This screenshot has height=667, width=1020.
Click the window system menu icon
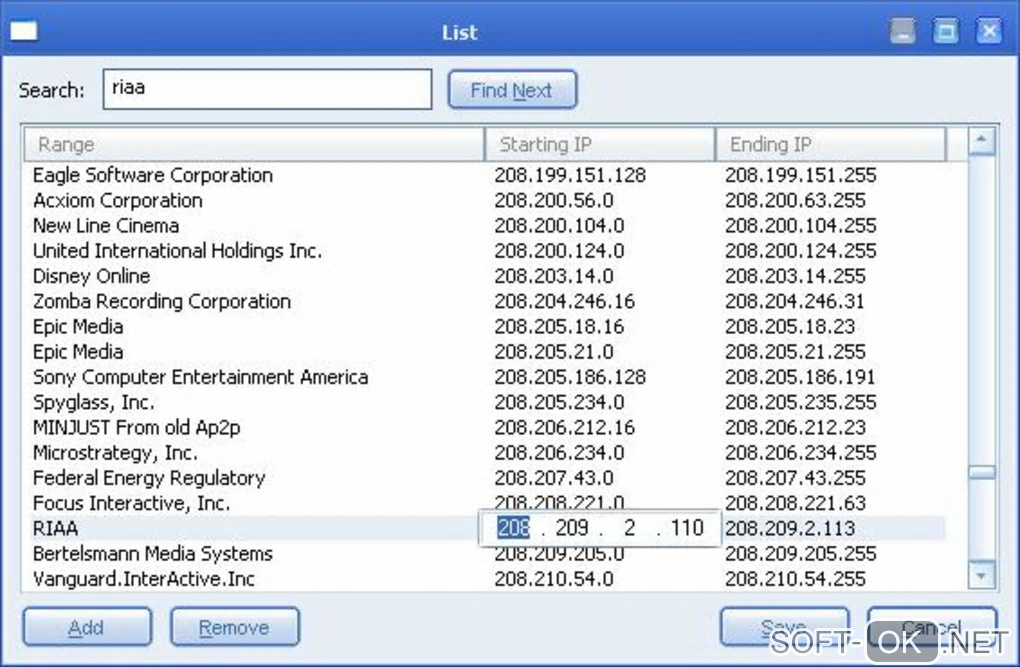tap(24, 31)
